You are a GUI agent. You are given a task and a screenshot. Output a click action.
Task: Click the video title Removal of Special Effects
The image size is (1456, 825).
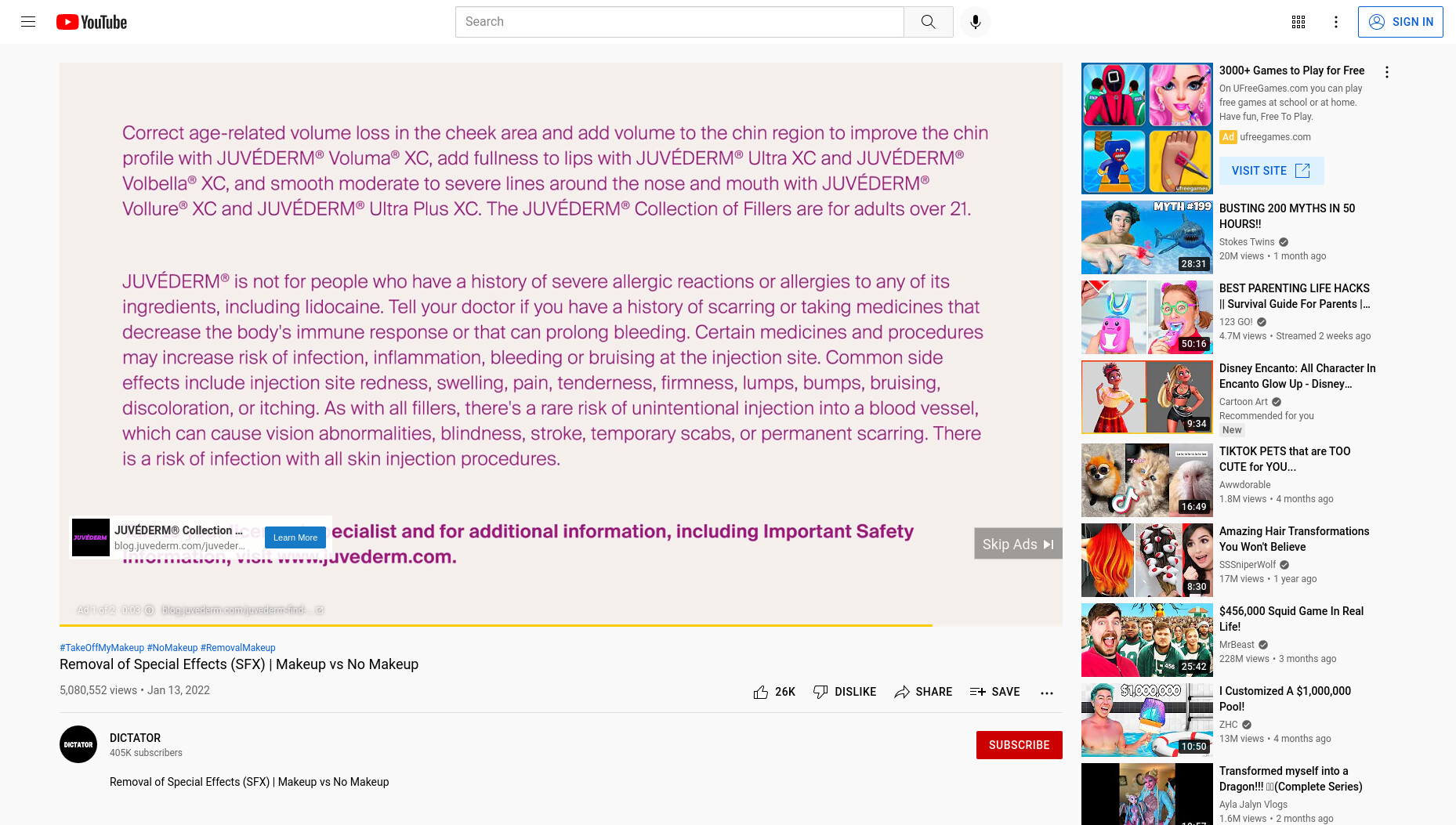(239, 664)
